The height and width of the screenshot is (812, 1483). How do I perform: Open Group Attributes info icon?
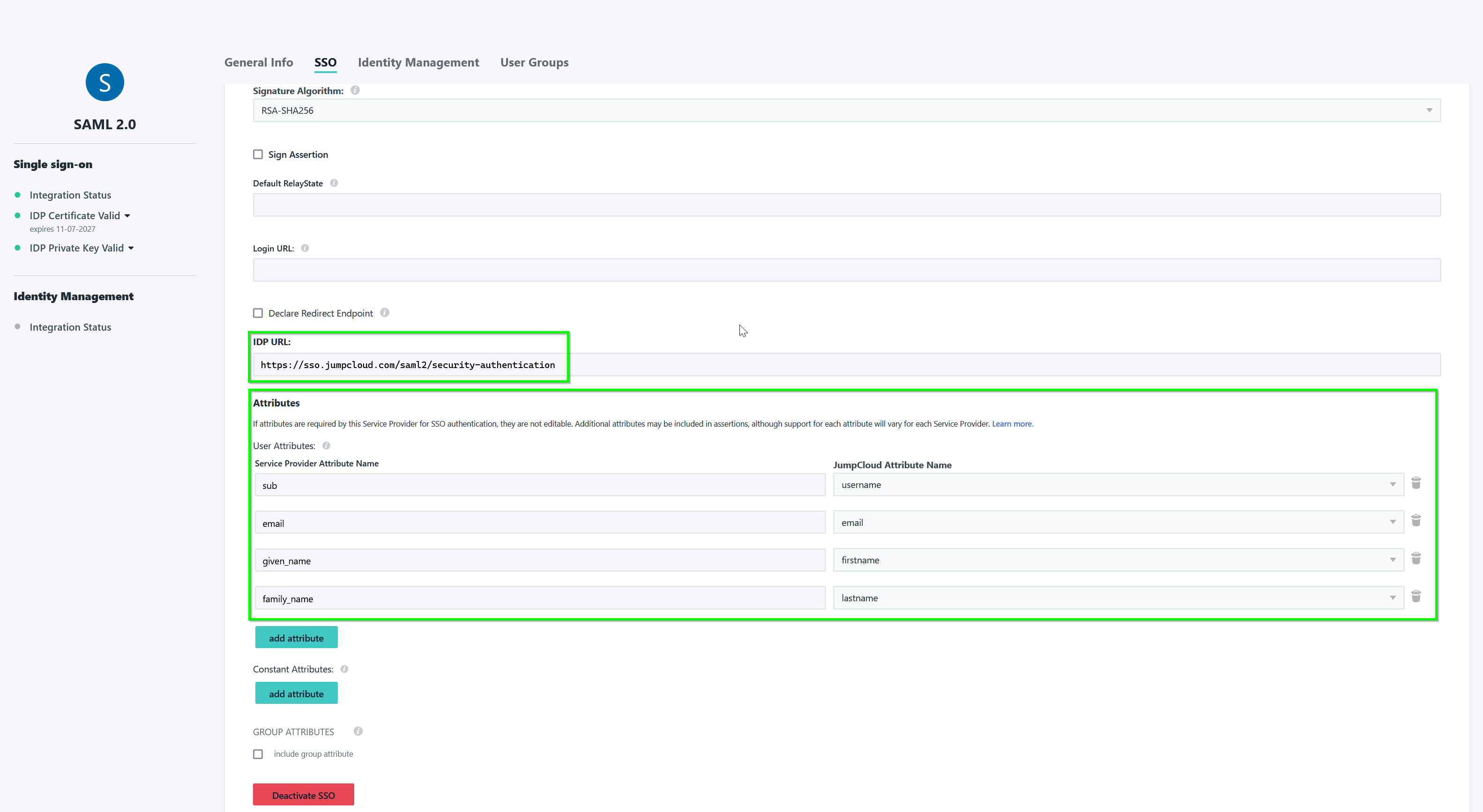click(358, 731)
